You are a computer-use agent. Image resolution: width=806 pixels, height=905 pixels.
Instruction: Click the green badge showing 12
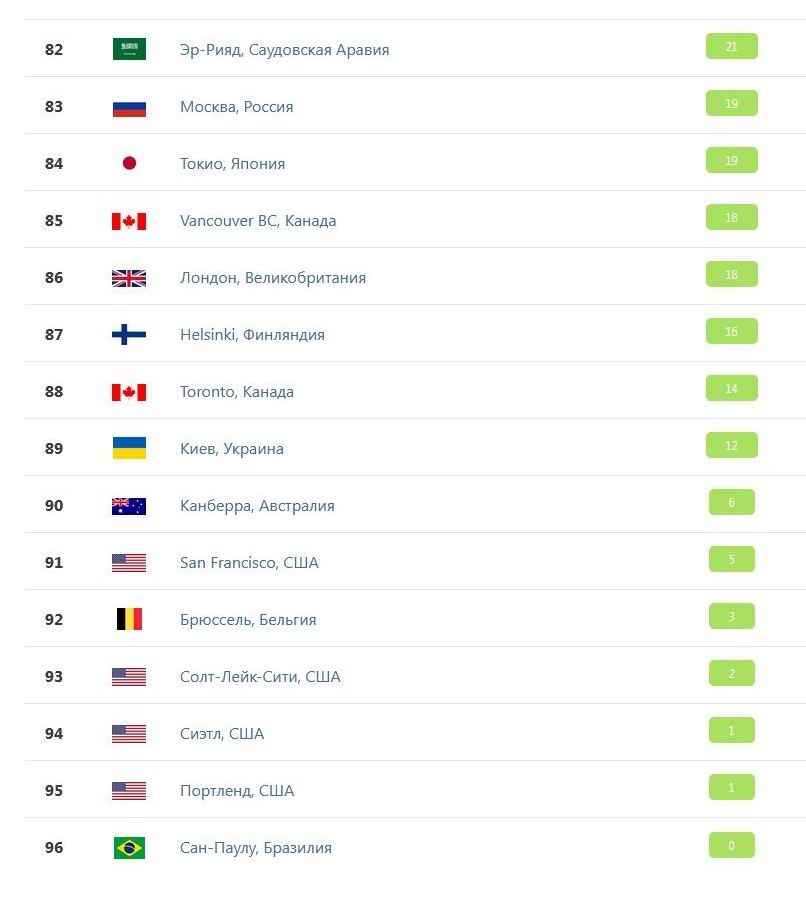(x=731, y=446)
